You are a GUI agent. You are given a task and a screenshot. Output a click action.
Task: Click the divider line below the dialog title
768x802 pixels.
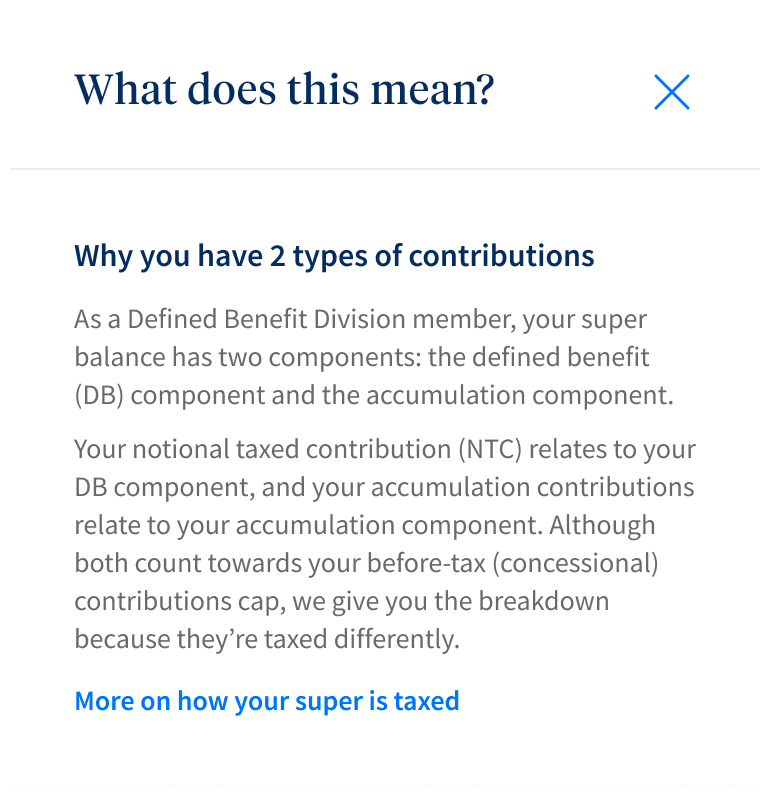point(384,169)
